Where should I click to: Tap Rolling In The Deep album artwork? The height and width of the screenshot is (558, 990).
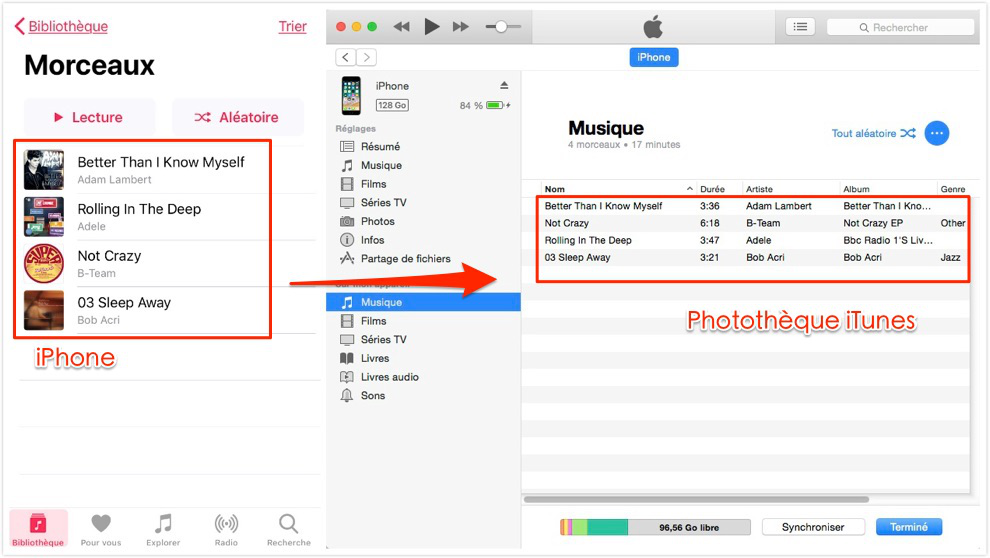[x=44, y=217]
